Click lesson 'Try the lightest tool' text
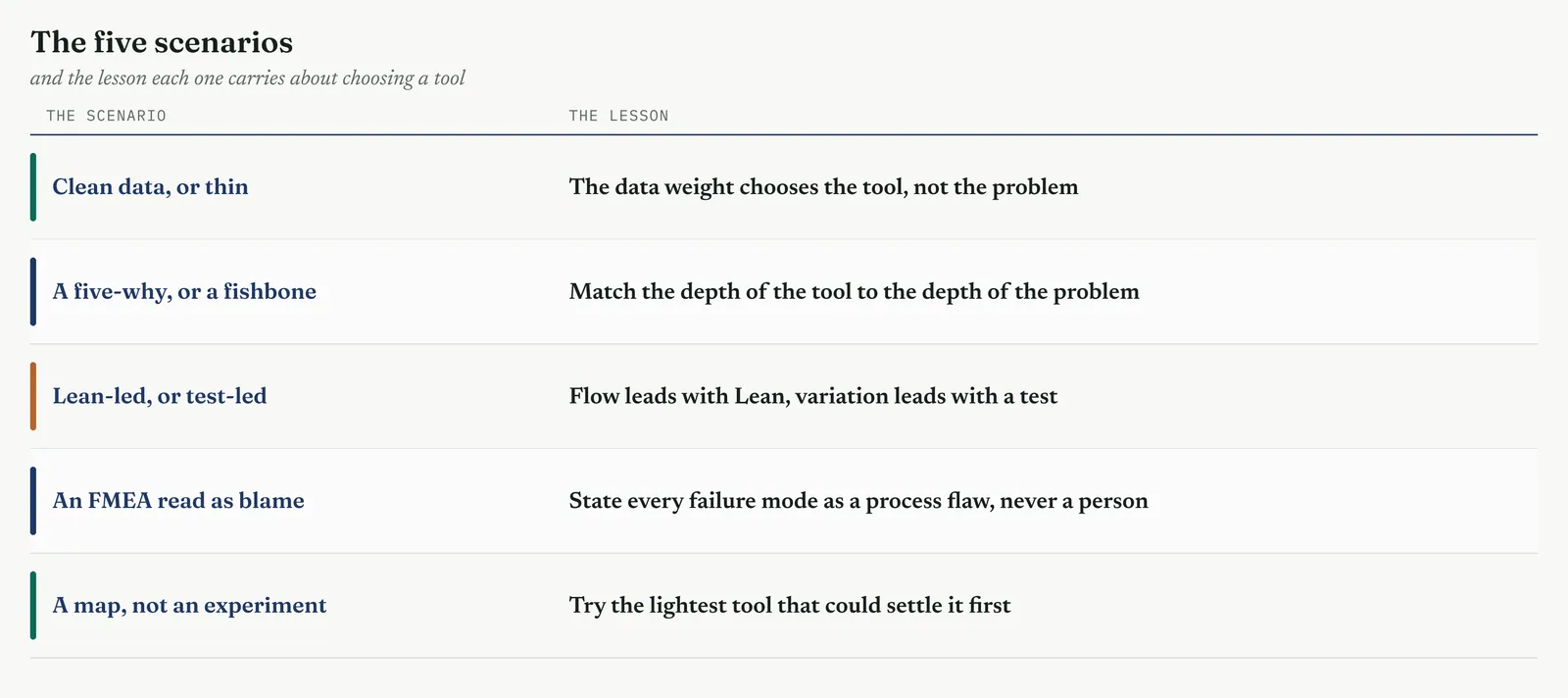The image size is (1568, 698). click(790, 606)
